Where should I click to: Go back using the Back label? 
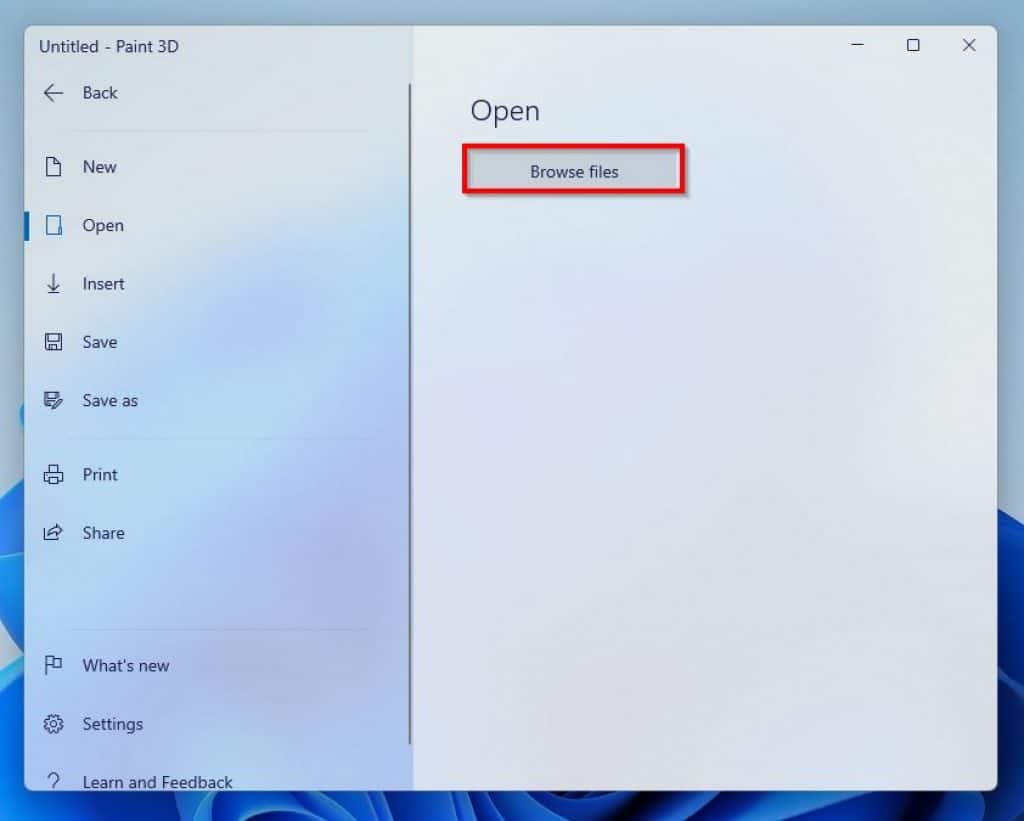(100, 93)
